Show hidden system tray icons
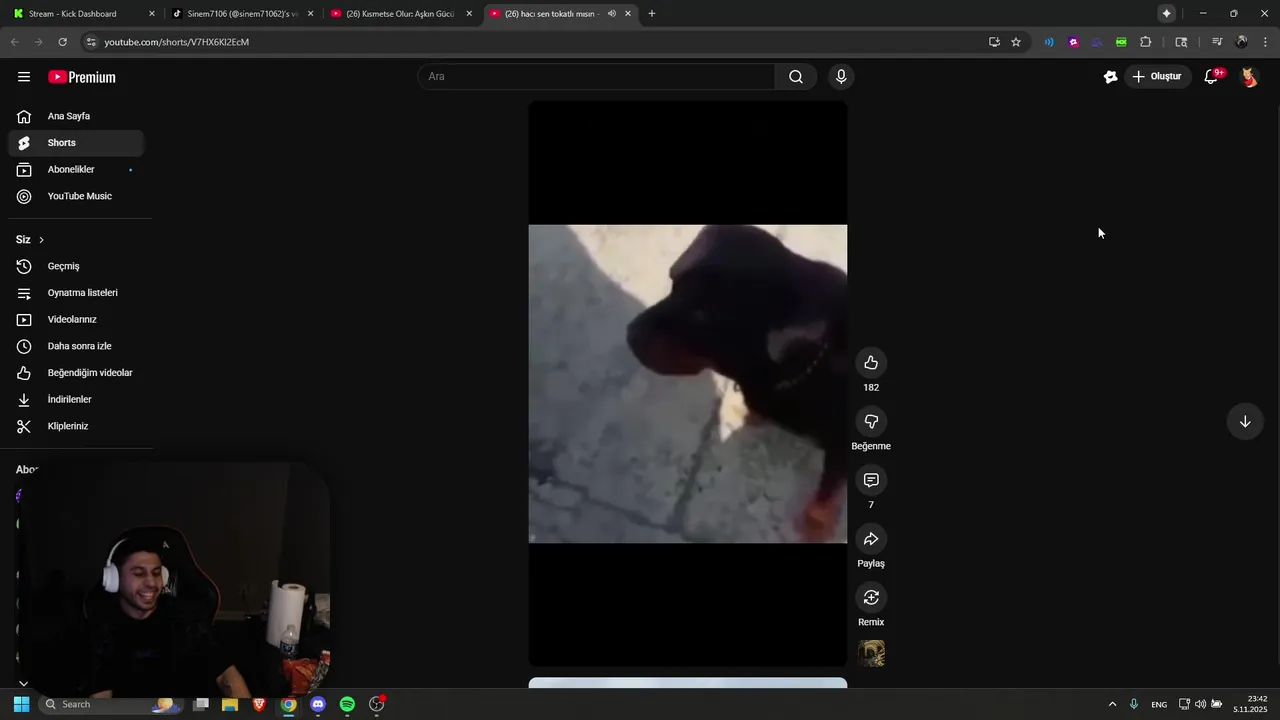This screenshot has height=720, width=1280. 1112,704
